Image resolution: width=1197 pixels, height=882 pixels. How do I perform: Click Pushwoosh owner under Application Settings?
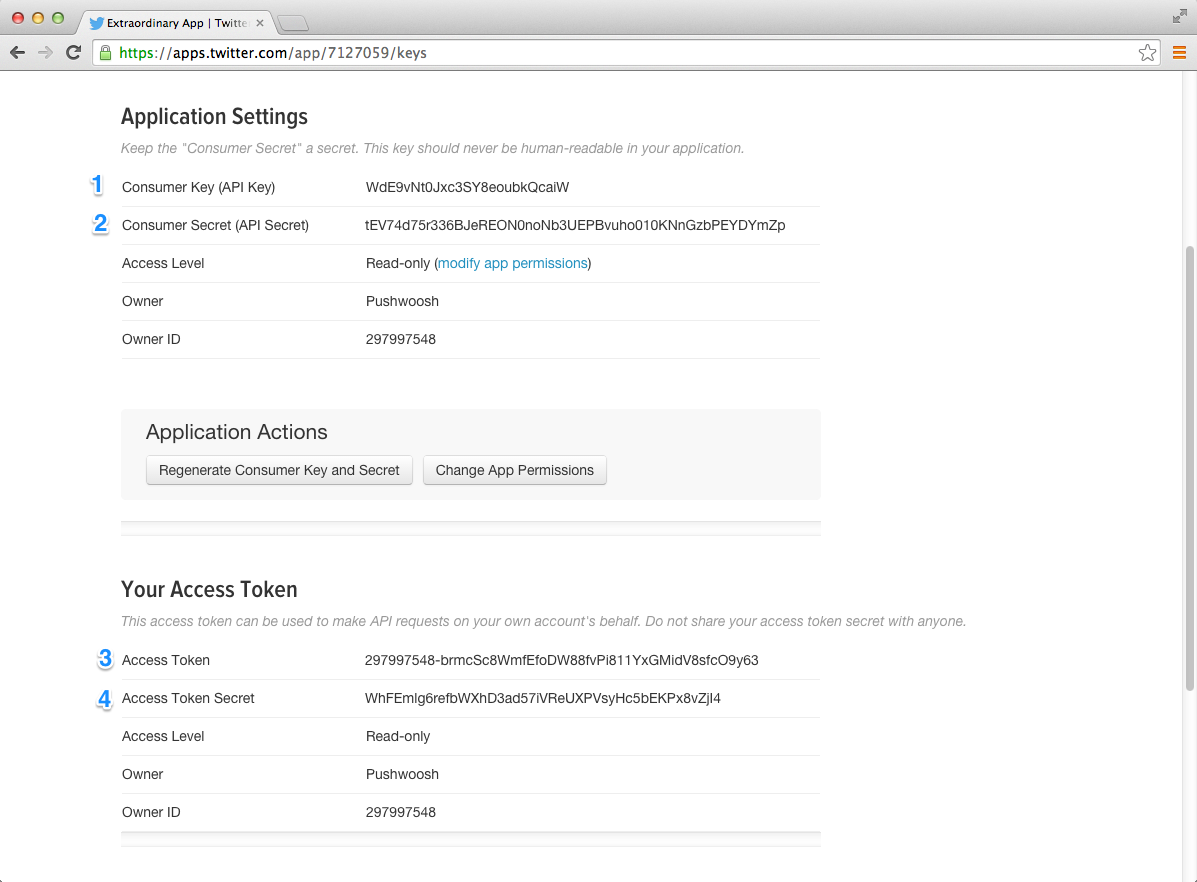coord(402,302)
